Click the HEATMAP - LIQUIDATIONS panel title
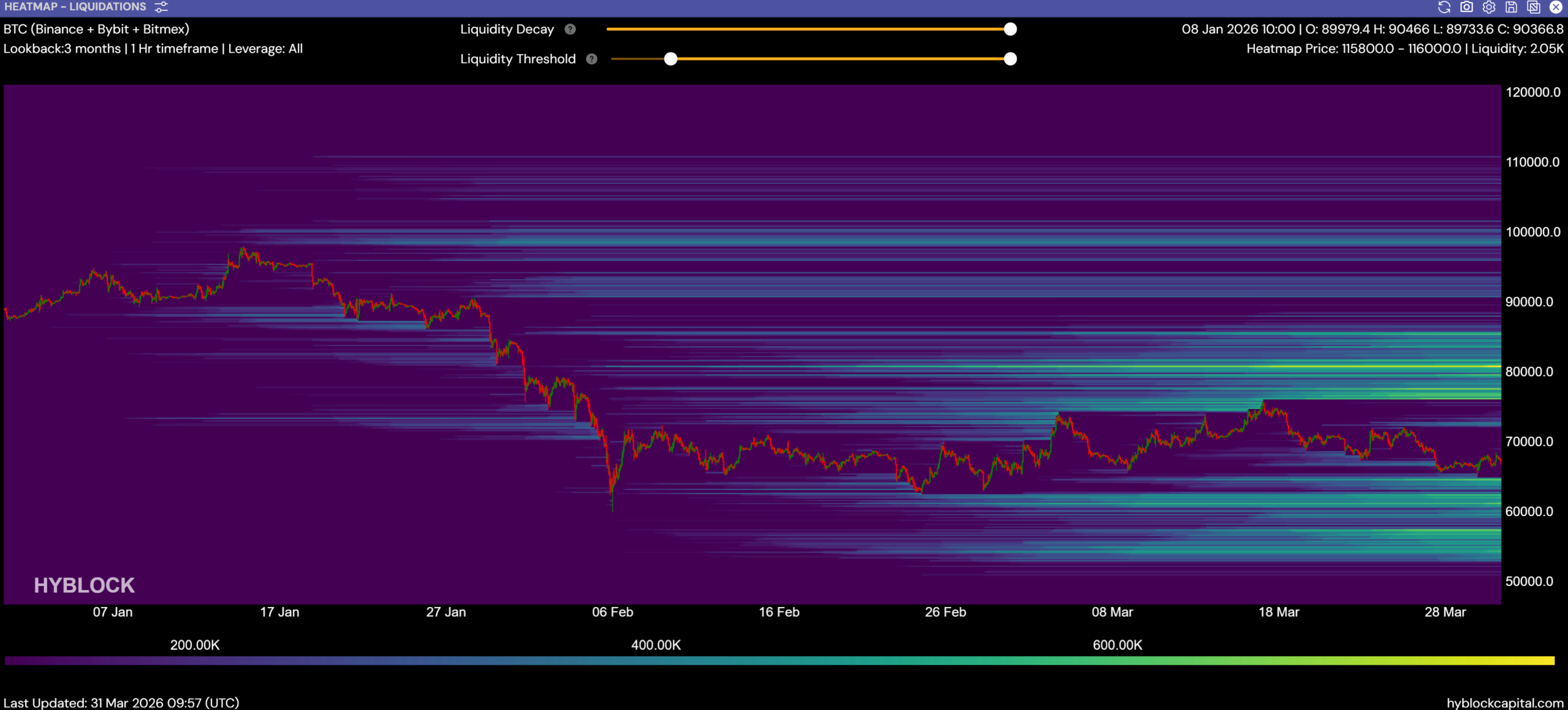 point(75,7)
